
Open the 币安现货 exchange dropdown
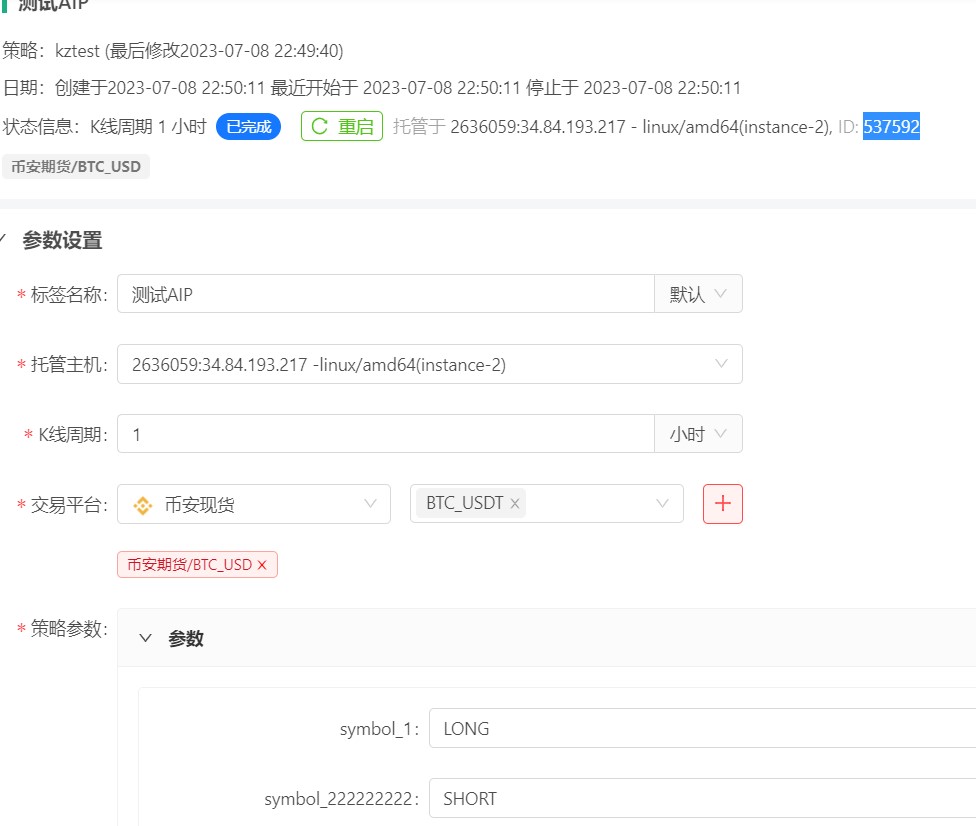click(253, 504)
